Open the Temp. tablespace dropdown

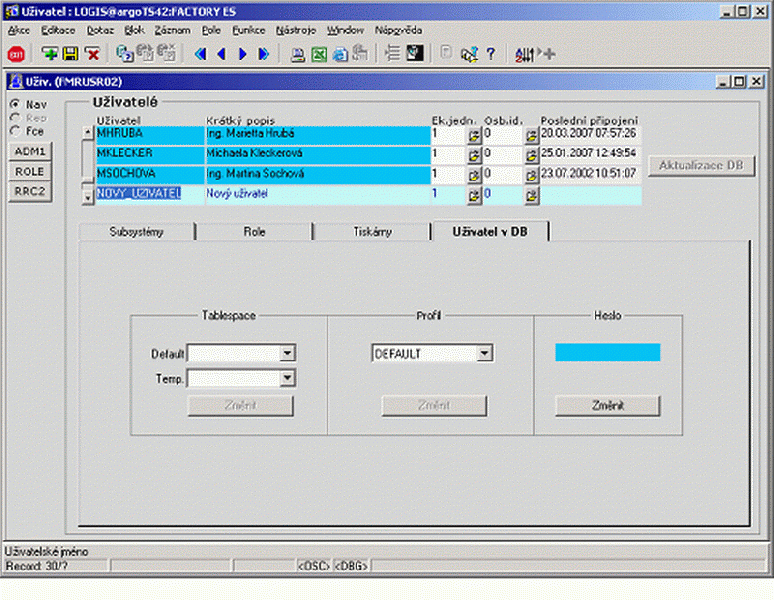[x=287, y=378]
